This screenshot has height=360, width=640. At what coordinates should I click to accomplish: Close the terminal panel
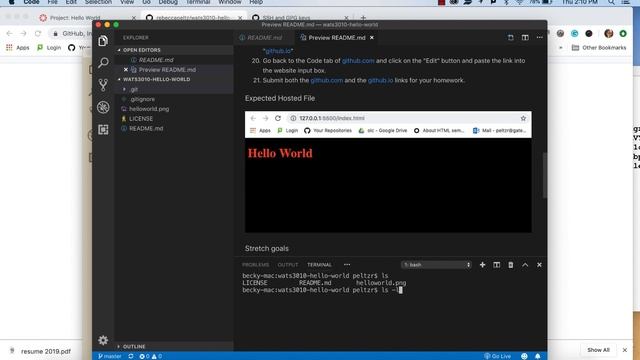point(539,265)
